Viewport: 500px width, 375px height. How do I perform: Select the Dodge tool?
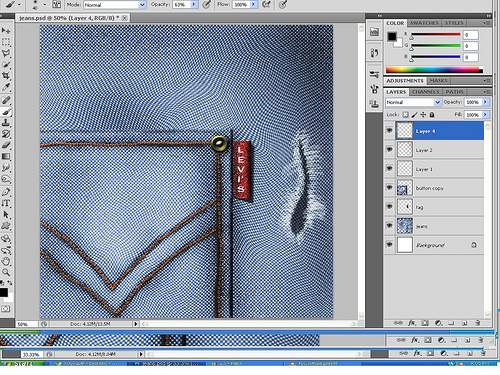[x=6, y=179]
